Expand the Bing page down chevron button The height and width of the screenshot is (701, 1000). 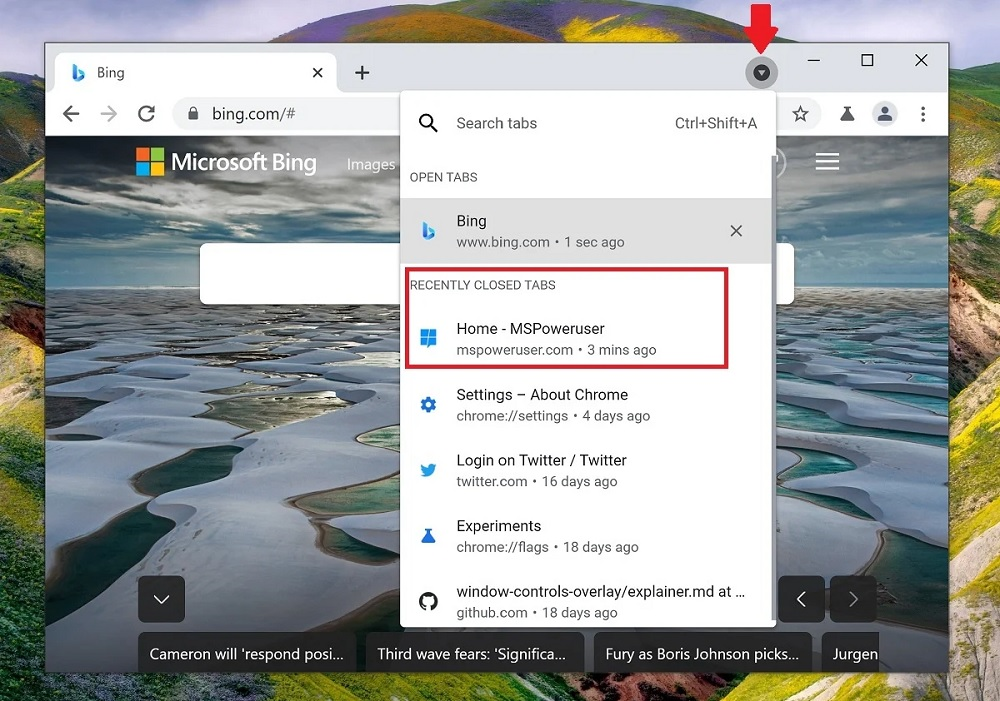pos(161,599)
